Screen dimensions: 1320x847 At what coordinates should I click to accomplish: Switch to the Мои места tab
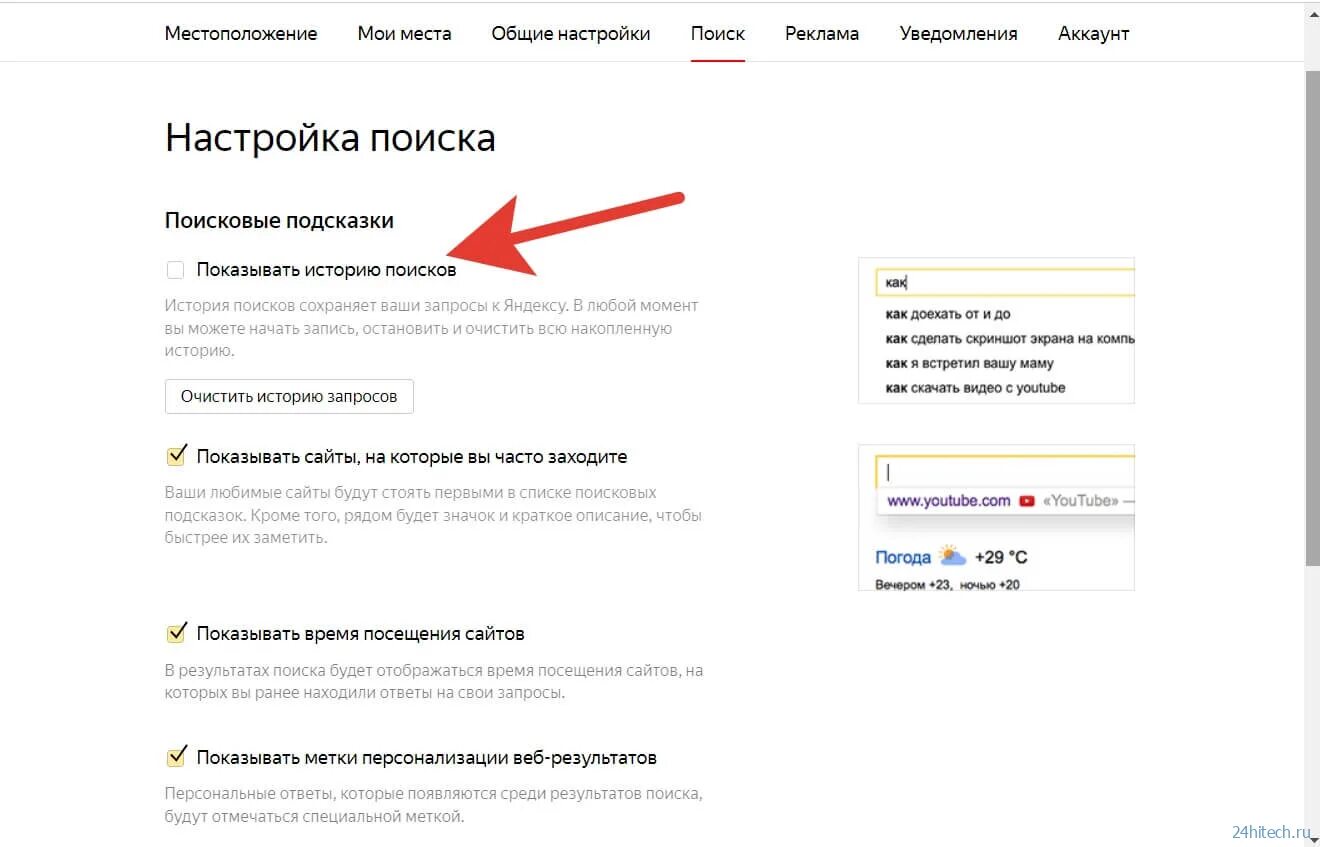click(x=404, y=33)
